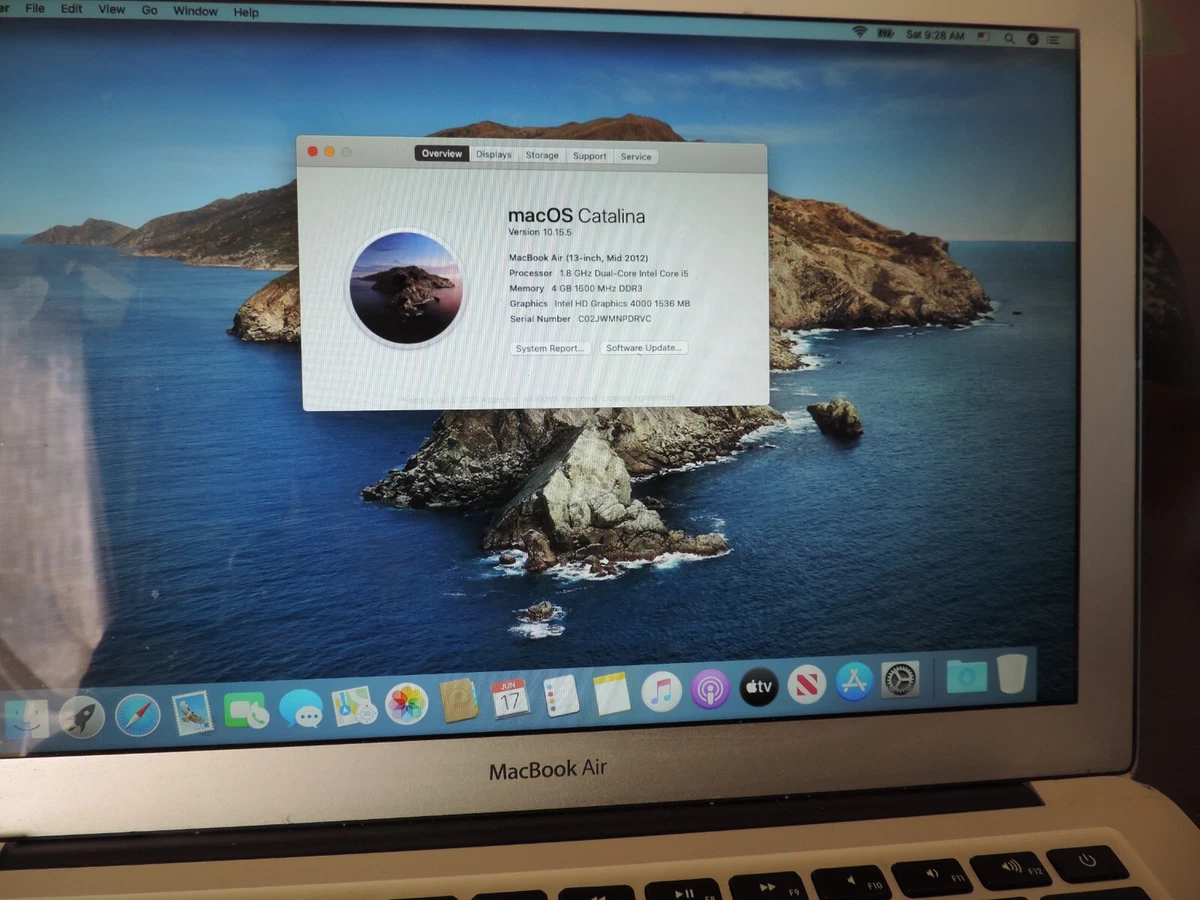Open Safari compass icon in Dock

pyautogui.click(x=137, y=715)
